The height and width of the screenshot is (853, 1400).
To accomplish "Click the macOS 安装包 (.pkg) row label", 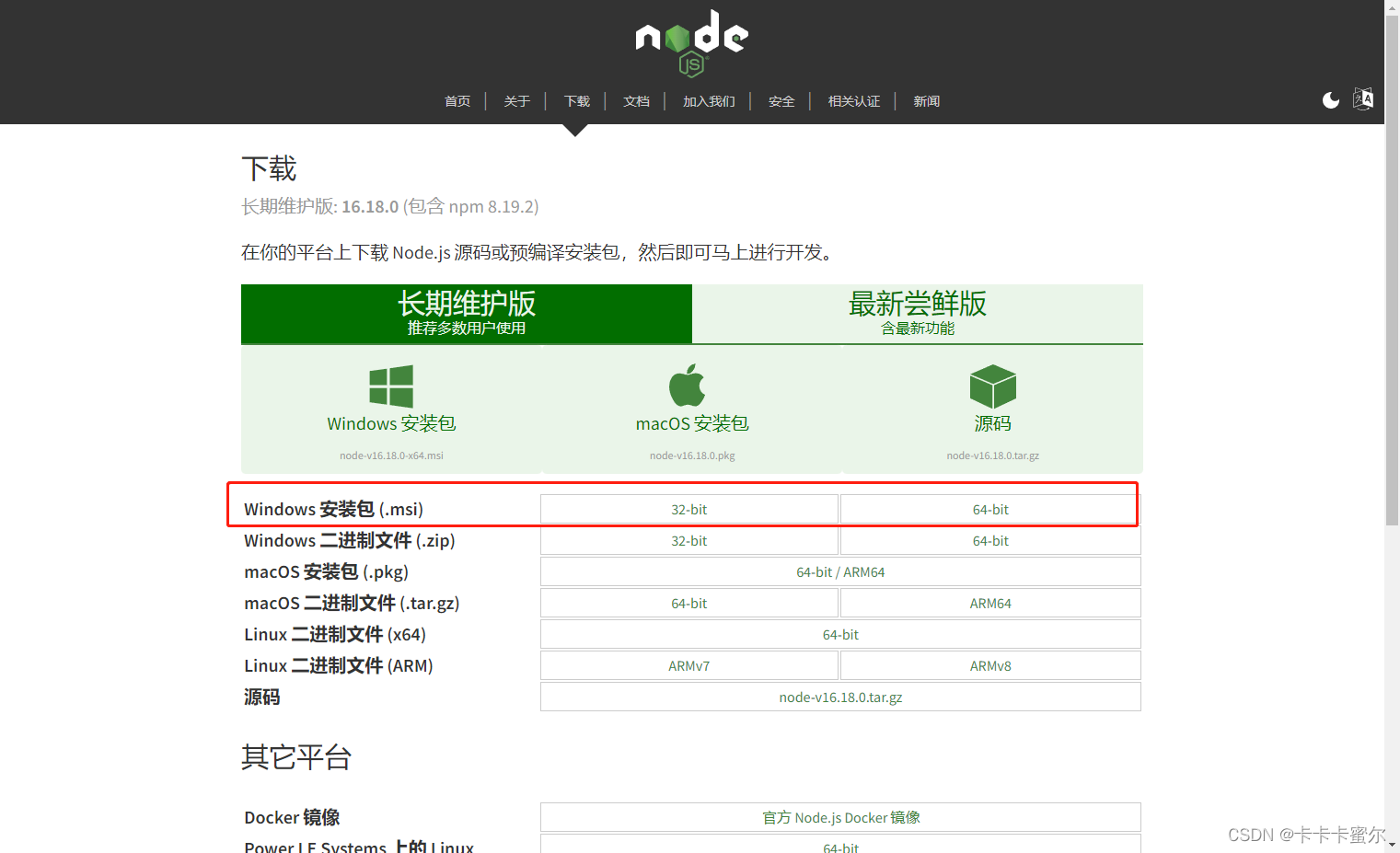I will coord(326,572).
